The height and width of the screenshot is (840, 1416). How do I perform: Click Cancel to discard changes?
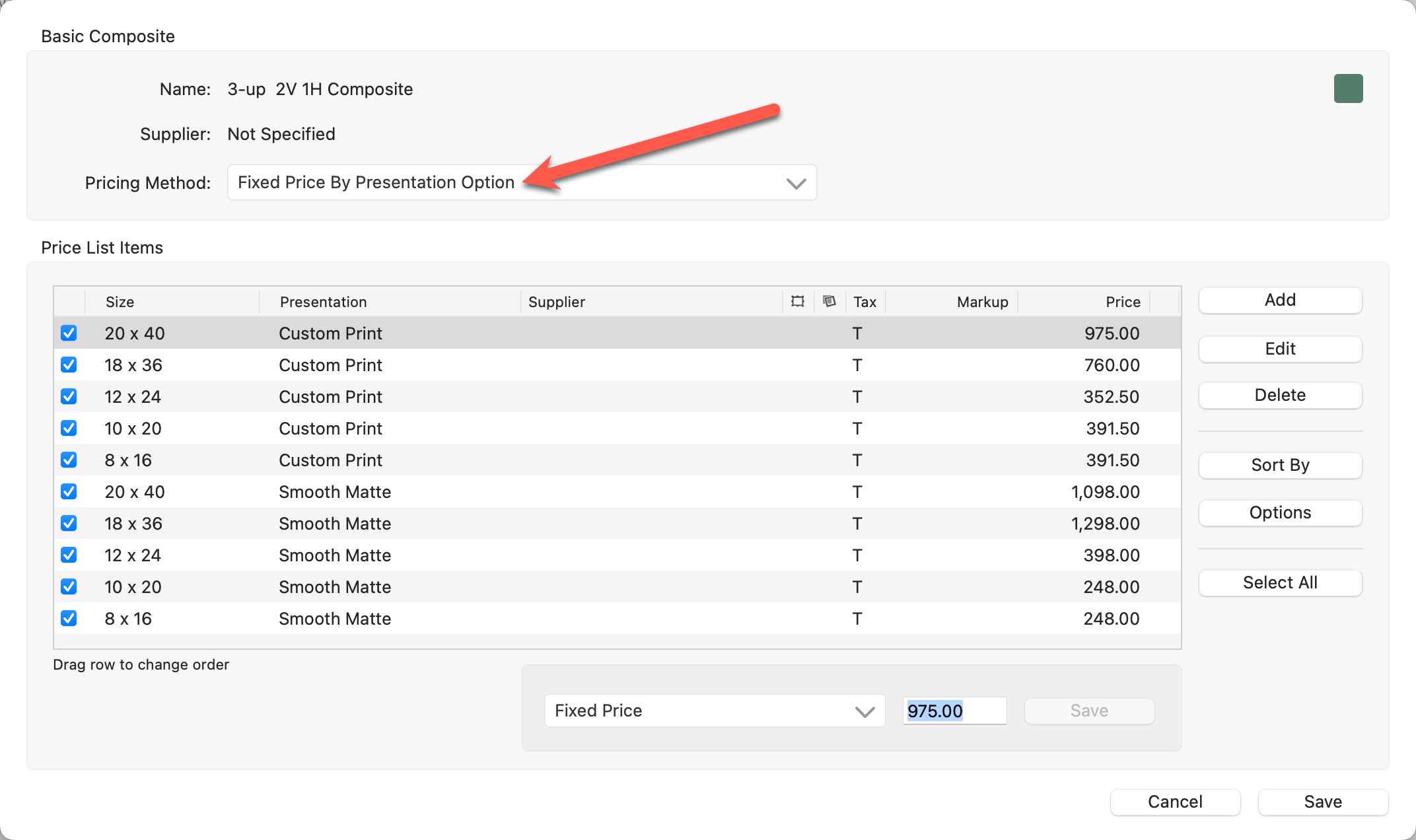(1175, 802)
